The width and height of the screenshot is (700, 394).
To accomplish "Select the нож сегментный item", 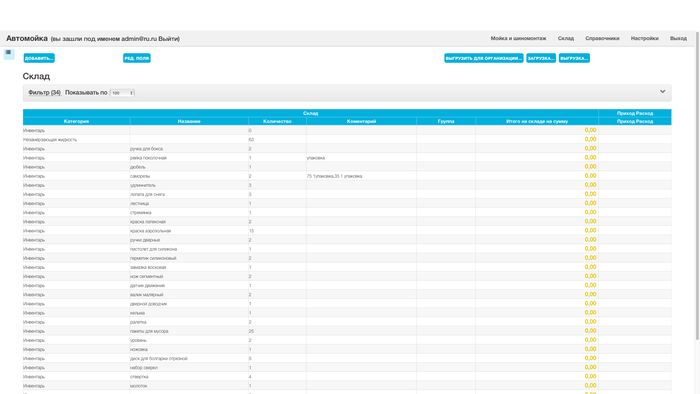I will [x=146, y=277].
